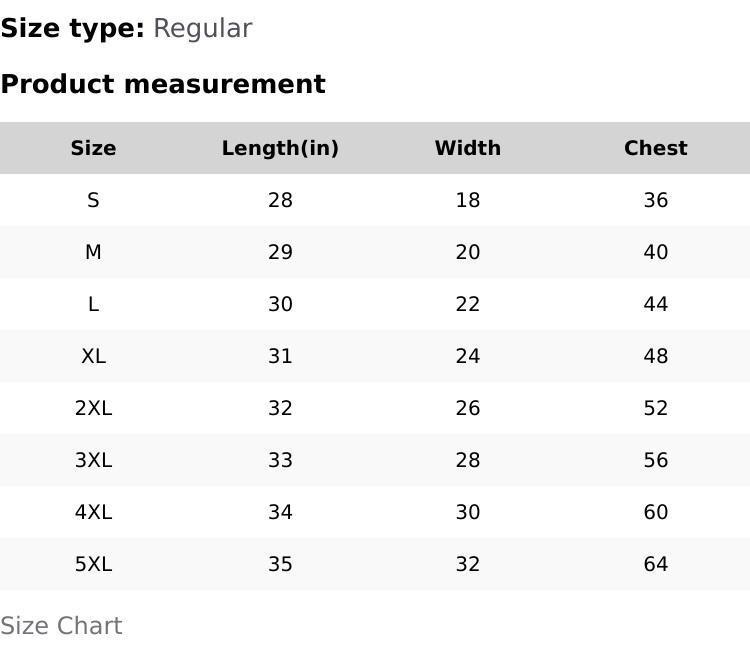Click the Product measurement heading
Viewport: 750px width, 662px height.
coord(163,84)
